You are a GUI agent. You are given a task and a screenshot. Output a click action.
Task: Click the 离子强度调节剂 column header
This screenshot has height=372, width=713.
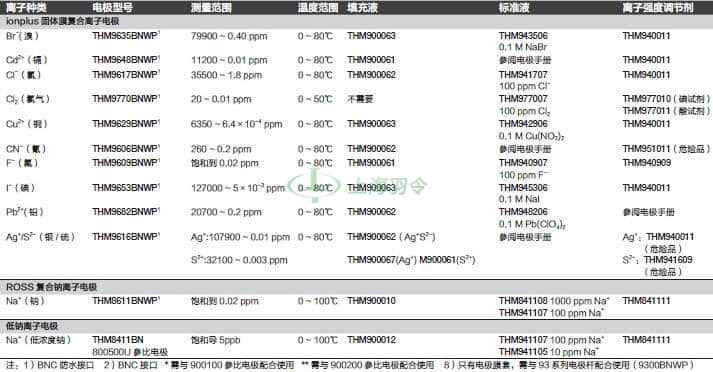point(658,7)
